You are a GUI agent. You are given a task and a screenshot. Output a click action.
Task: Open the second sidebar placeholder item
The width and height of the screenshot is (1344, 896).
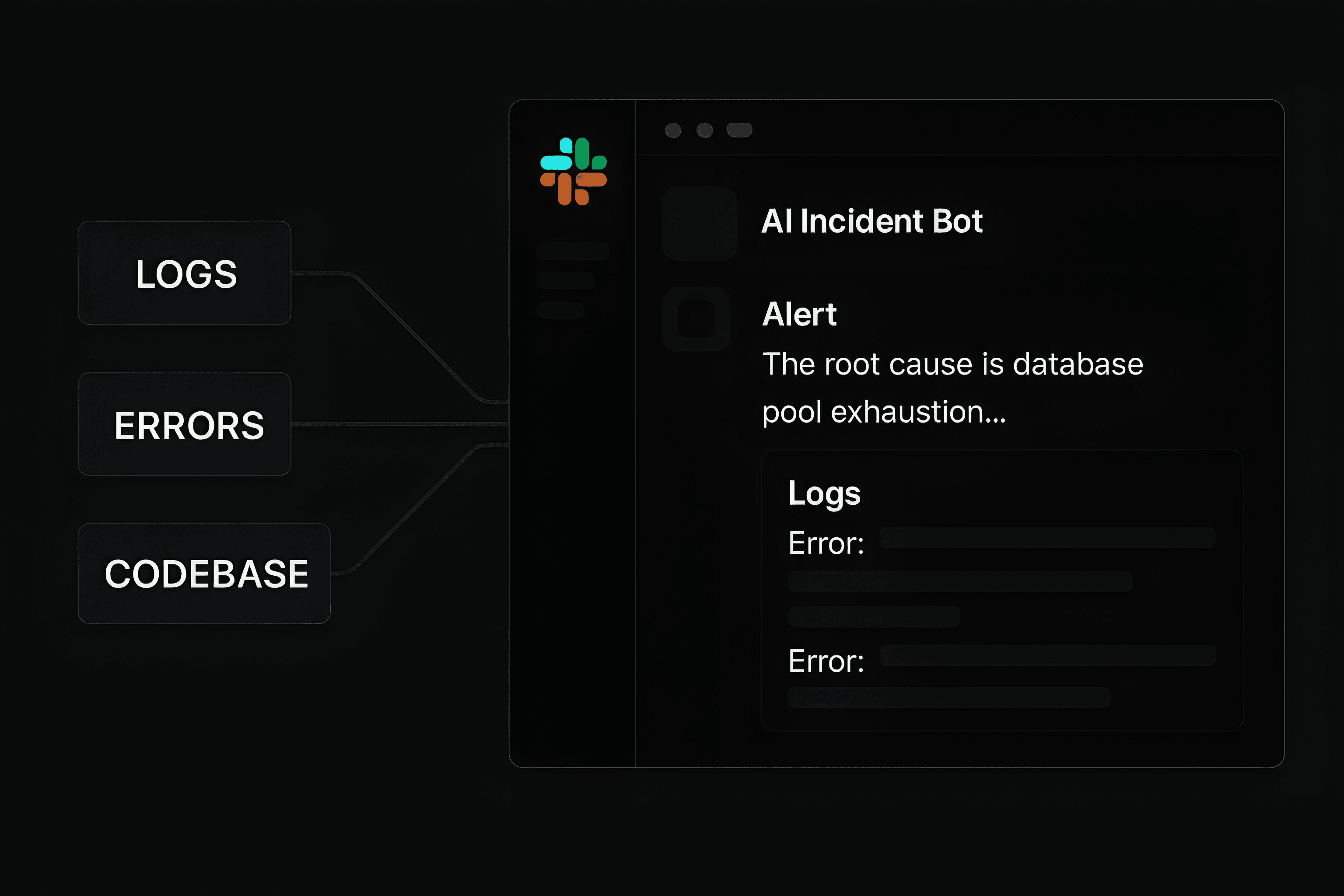[x=566, y=280]
